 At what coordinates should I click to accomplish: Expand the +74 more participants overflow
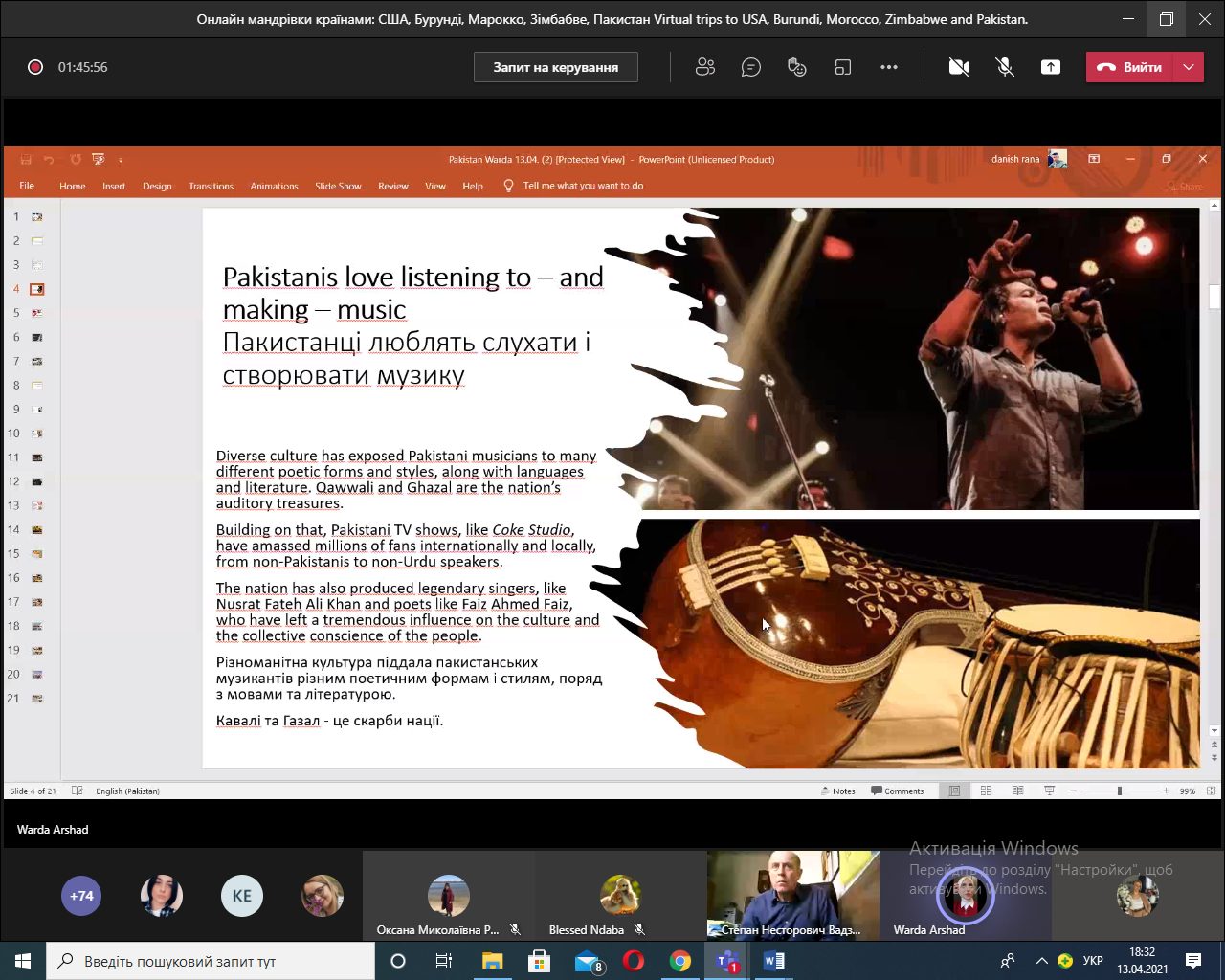click(81, 896)
